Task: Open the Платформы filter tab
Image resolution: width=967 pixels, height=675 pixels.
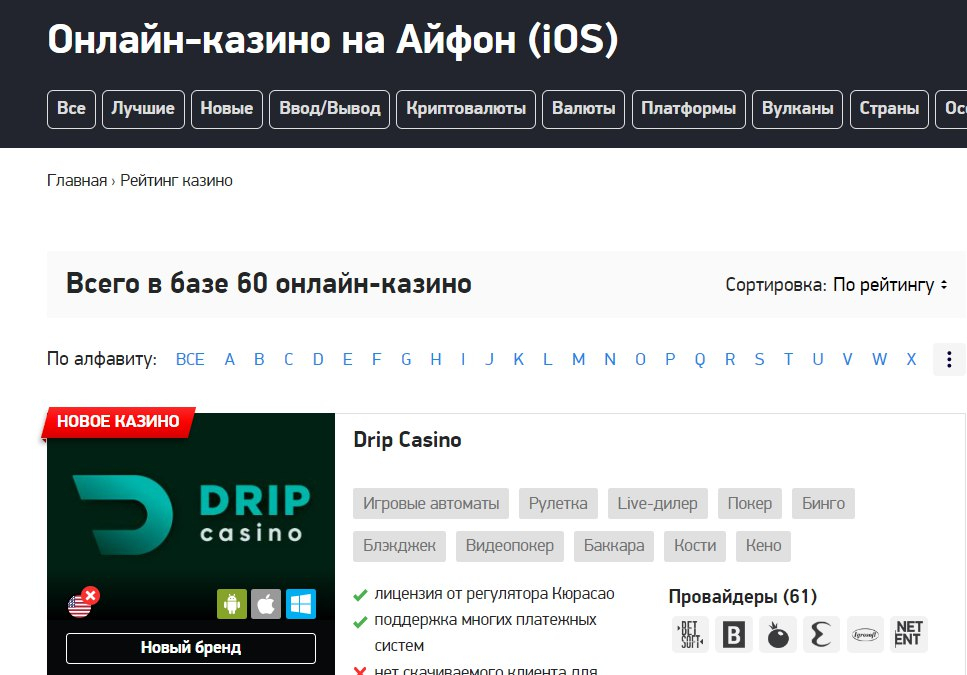Action: click(689, 109)
